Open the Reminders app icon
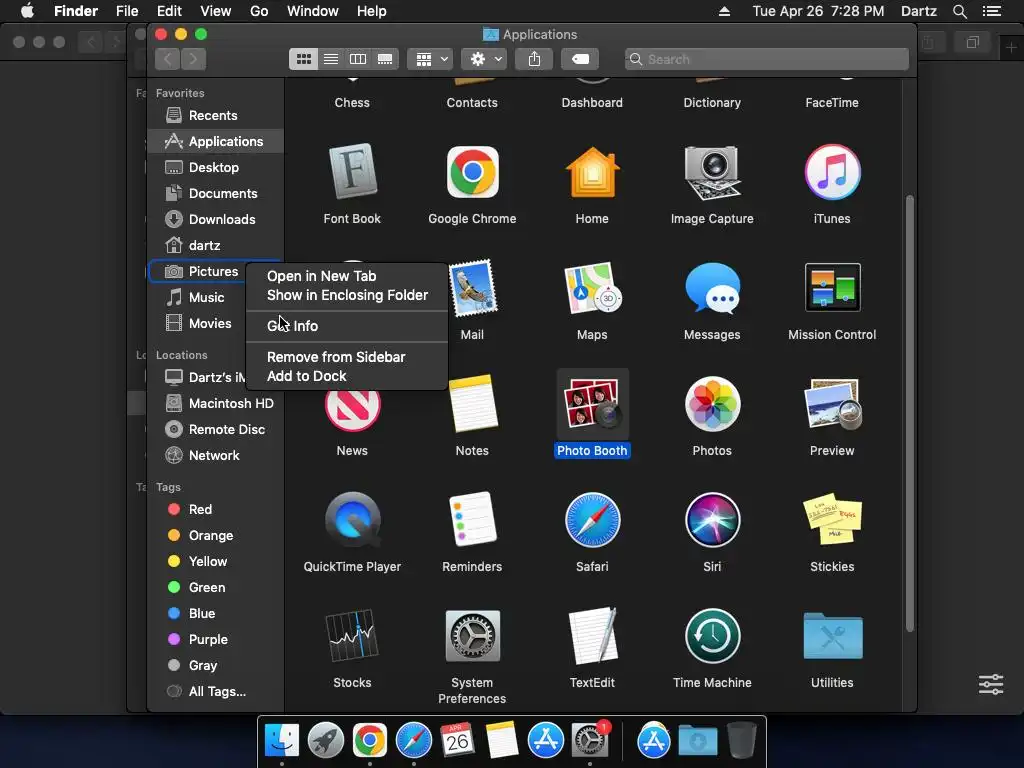 (472, 520)
